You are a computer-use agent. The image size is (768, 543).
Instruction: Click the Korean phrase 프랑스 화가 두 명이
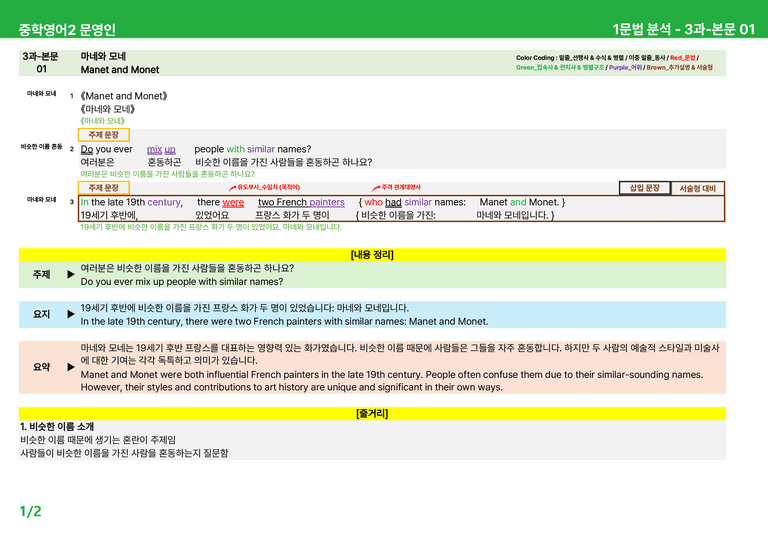pyautogui.click(x=292, y=215)
